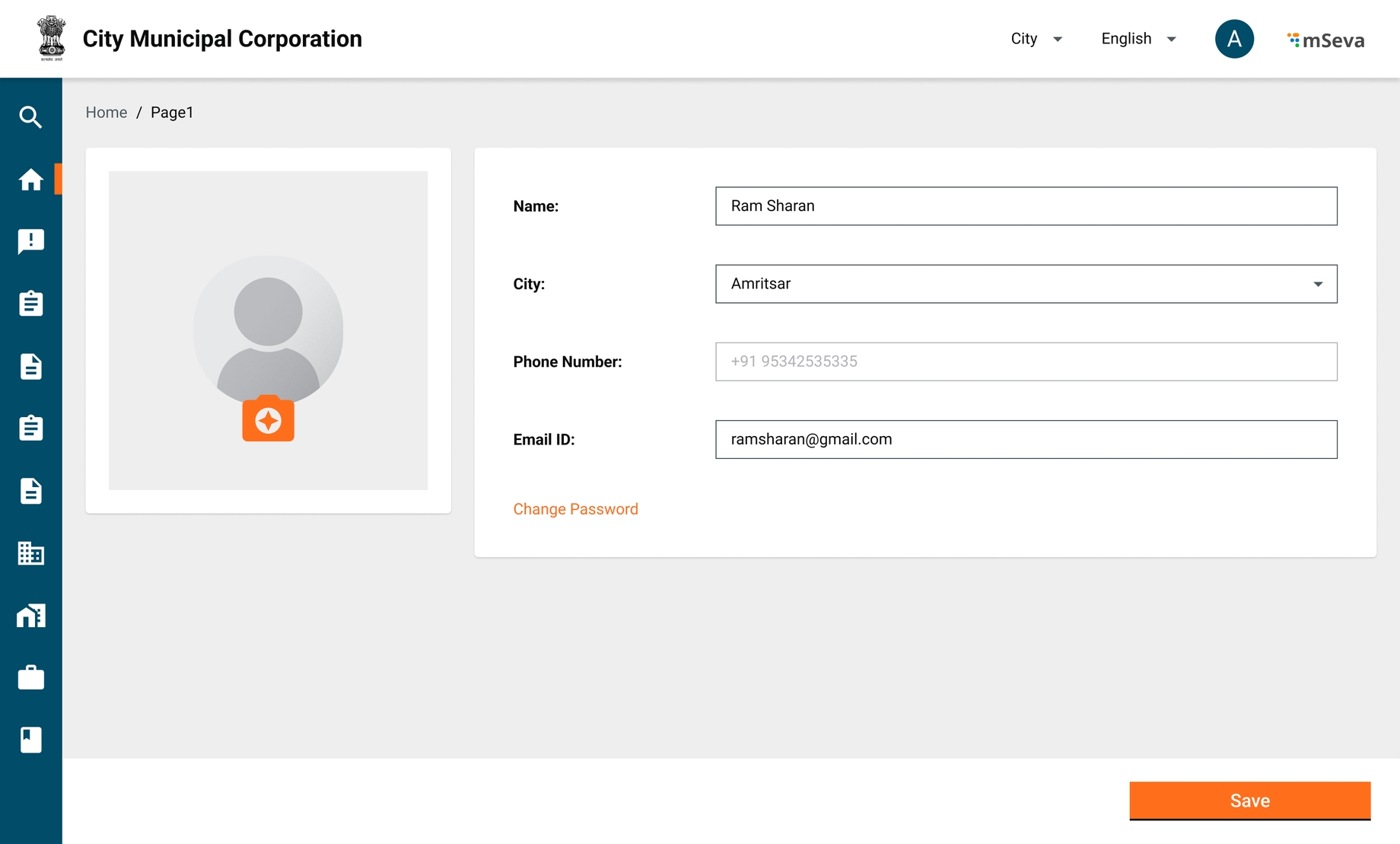The image size is (1400, 844).
Task: Open the briefcase icon in the sidebar
Action: click(30, 677)
